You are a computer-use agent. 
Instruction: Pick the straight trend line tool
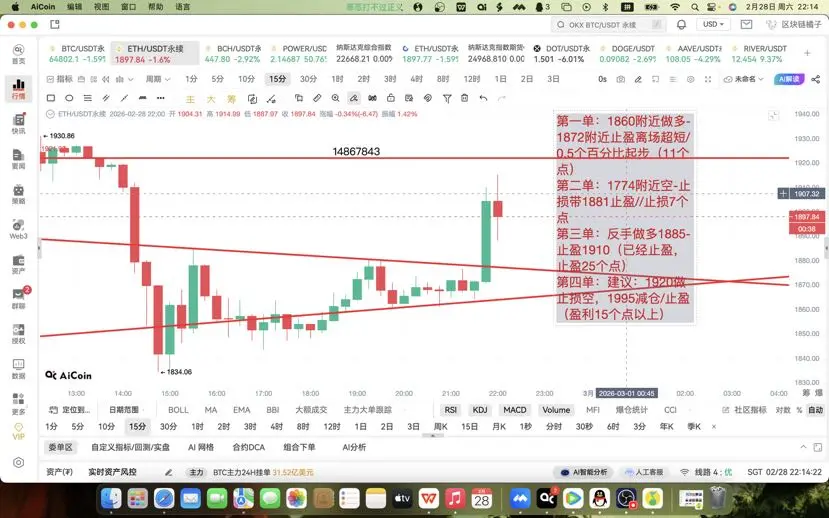[124, 98]
